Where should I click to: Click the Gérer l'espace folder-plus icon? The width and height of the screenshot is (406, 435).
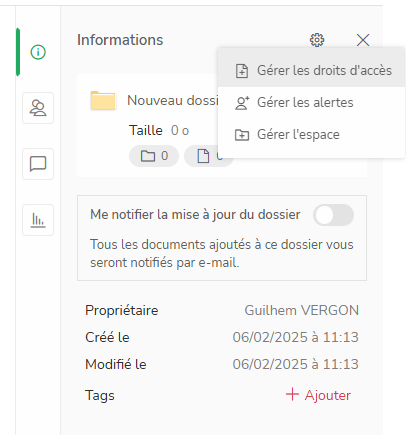click(242, 135)
